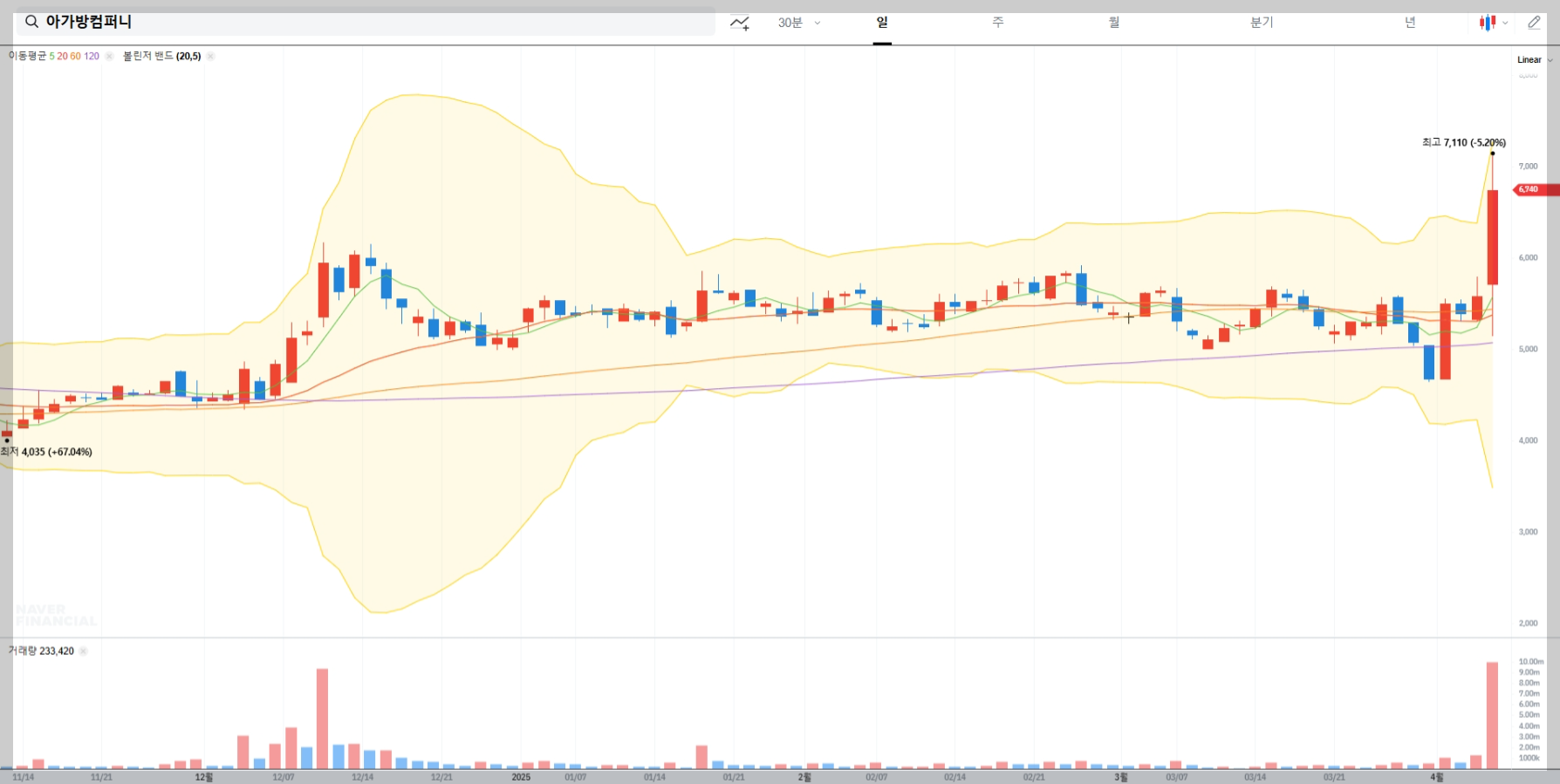Image resolution: width=1560 pixels, height=784 pixels.
Task: Click the 2025 year axis label
Action: click(x=521, y=777)
